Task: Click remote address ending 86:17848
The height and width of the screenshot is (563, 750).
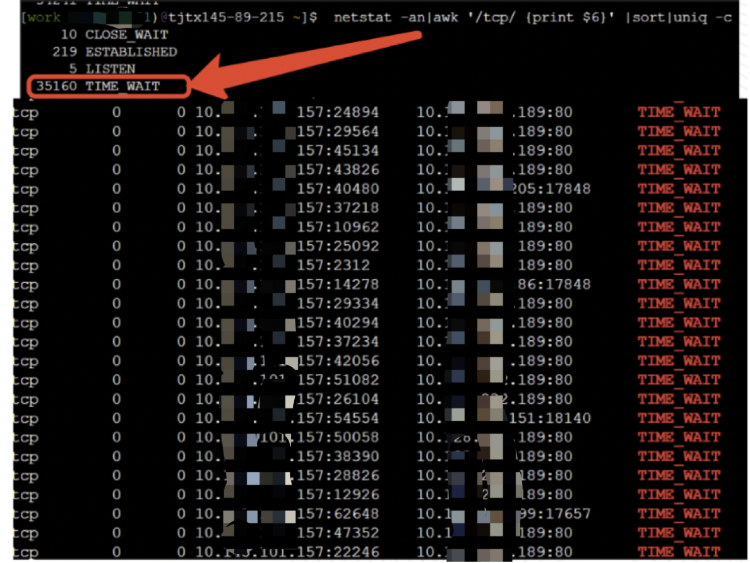Action: point(550,284)
